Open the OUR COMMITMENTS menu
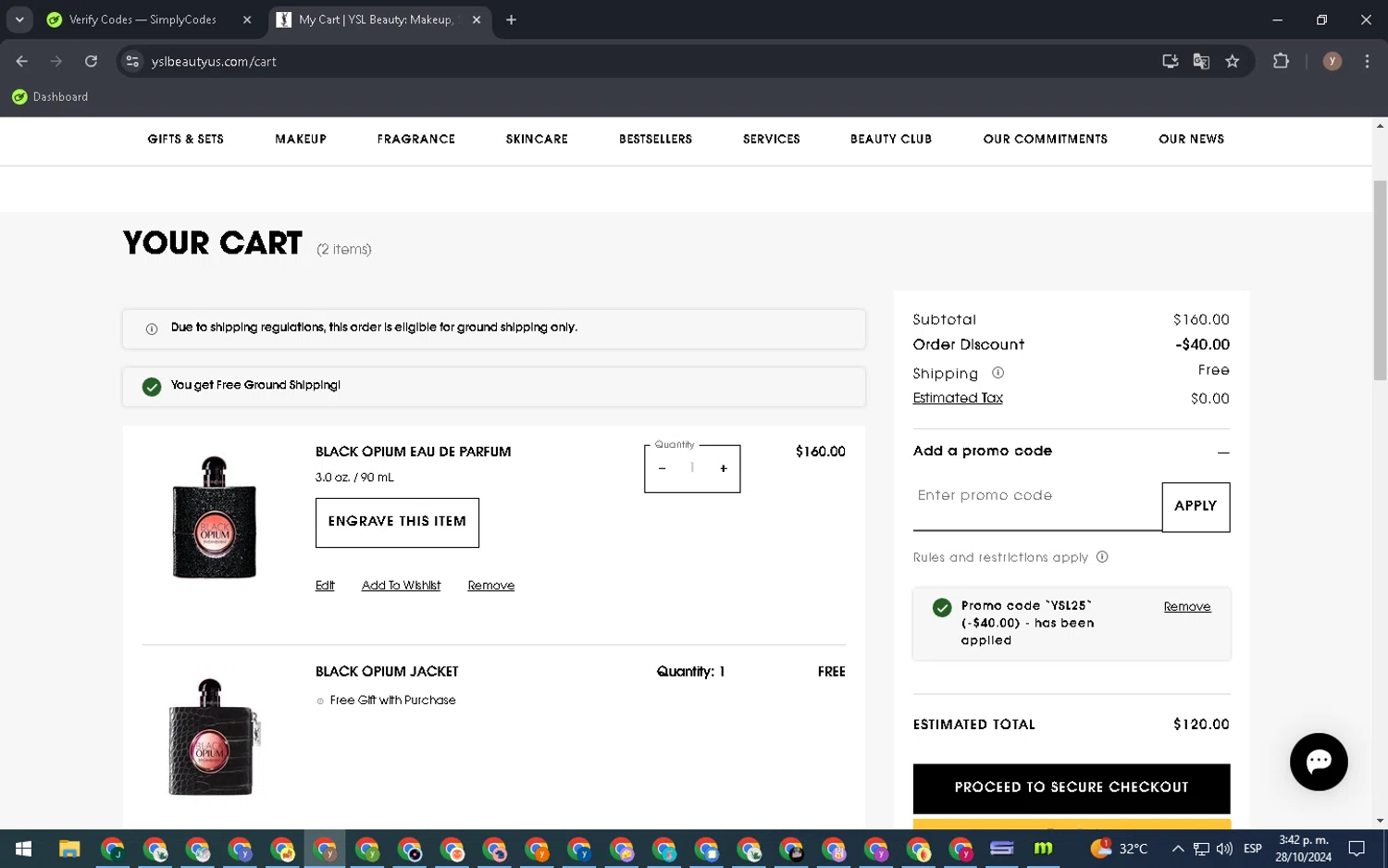The width and height of the screenshot is (1388, 868). pos(1046,139)
